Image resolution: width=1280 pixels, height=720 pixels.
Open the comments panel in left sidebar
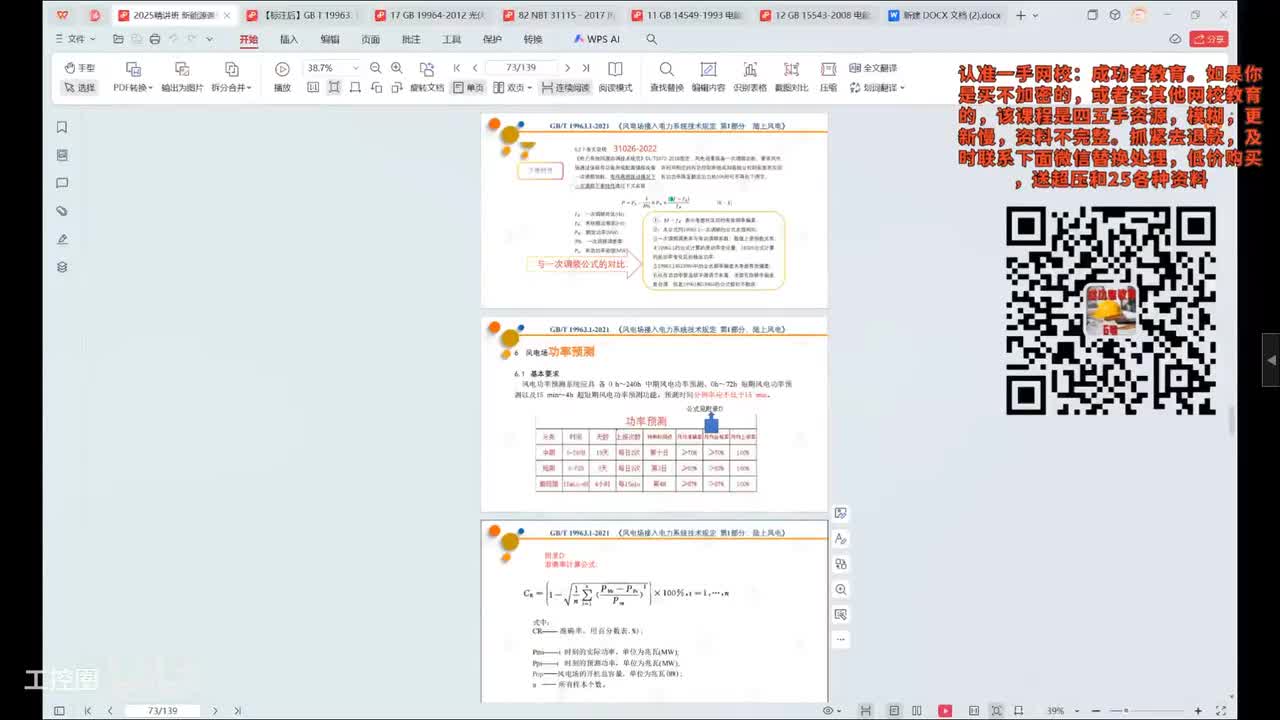coord(62,183)
